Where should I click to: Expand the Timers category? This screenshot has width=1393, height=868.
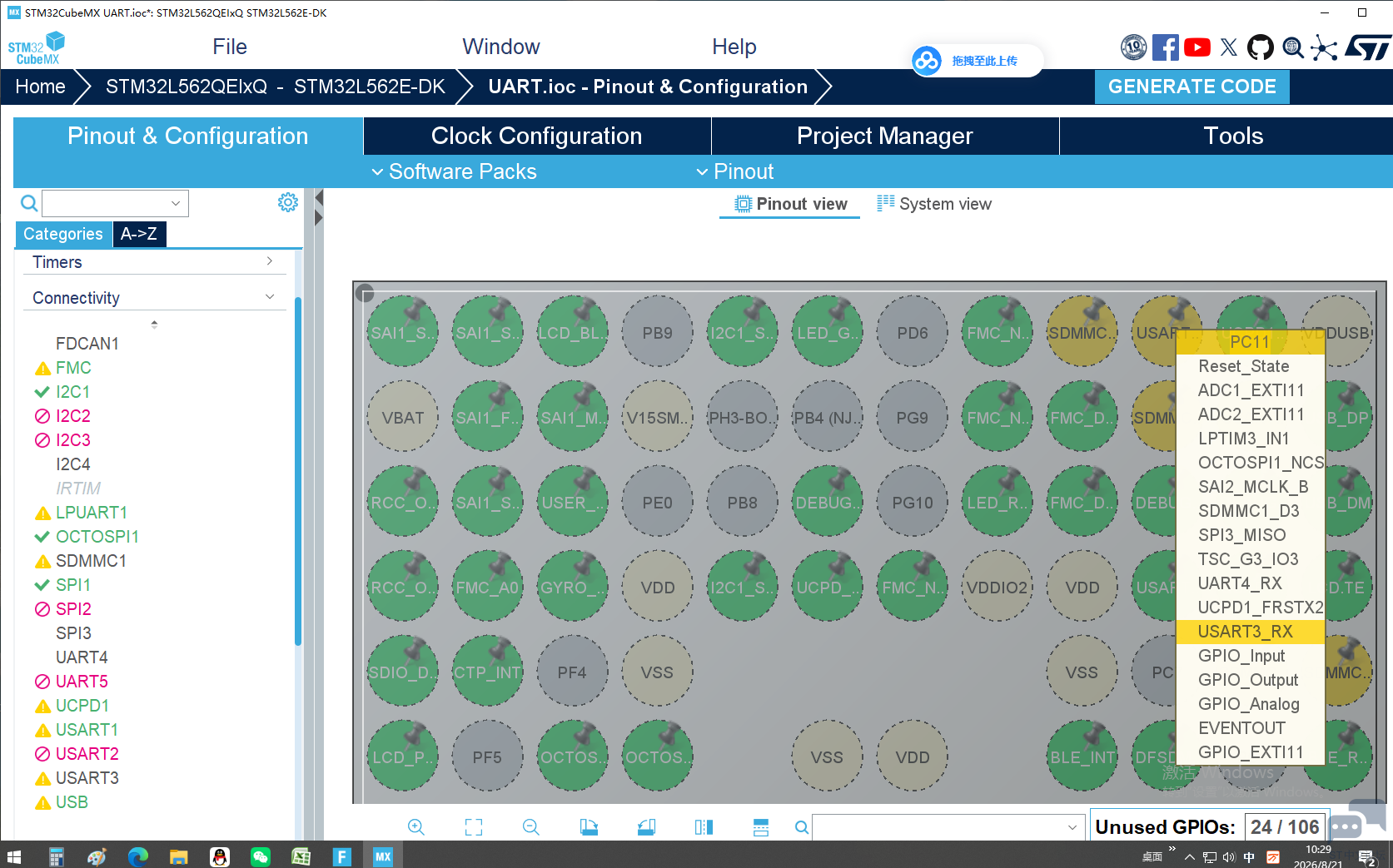154,262
